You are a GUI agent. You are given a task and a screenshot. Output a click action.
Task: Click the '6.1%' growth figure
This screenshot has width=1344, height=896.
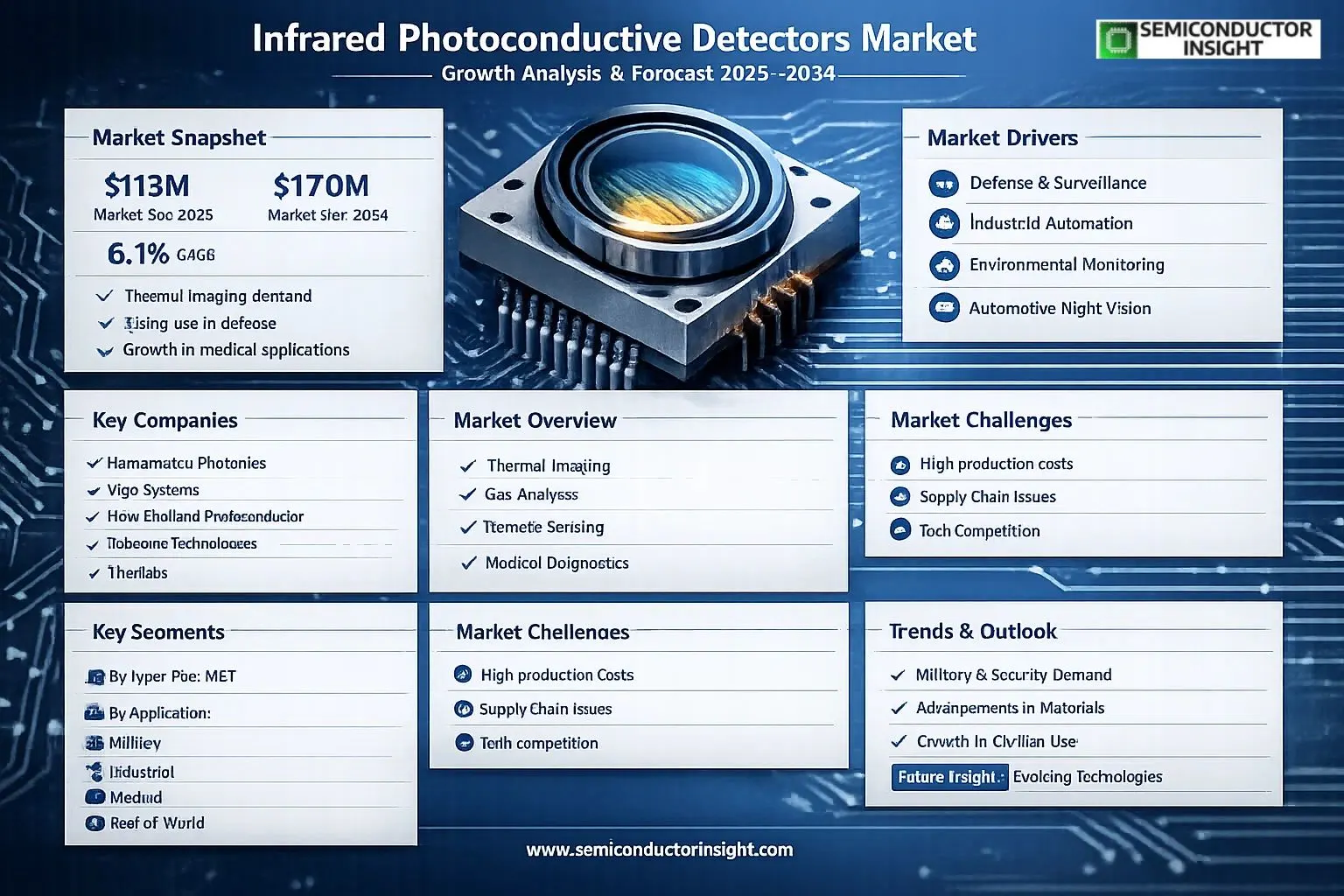point(137,254)
